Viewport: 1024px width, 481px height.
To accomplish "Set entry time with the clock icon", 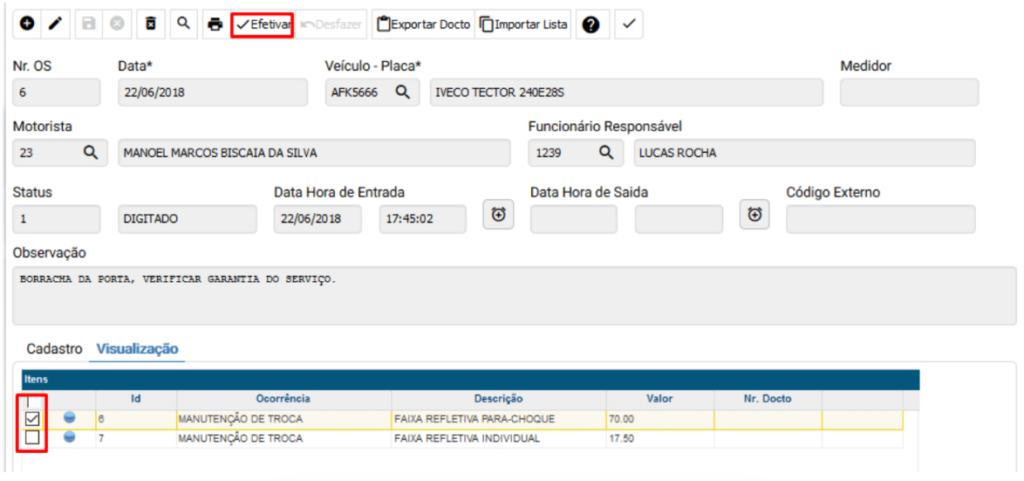I will click(x=498, y=214).
